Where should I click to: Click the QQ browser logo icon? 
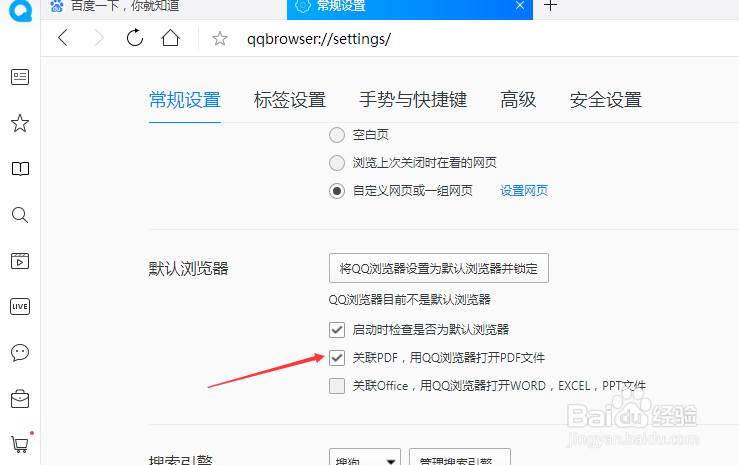pos(20,10)
